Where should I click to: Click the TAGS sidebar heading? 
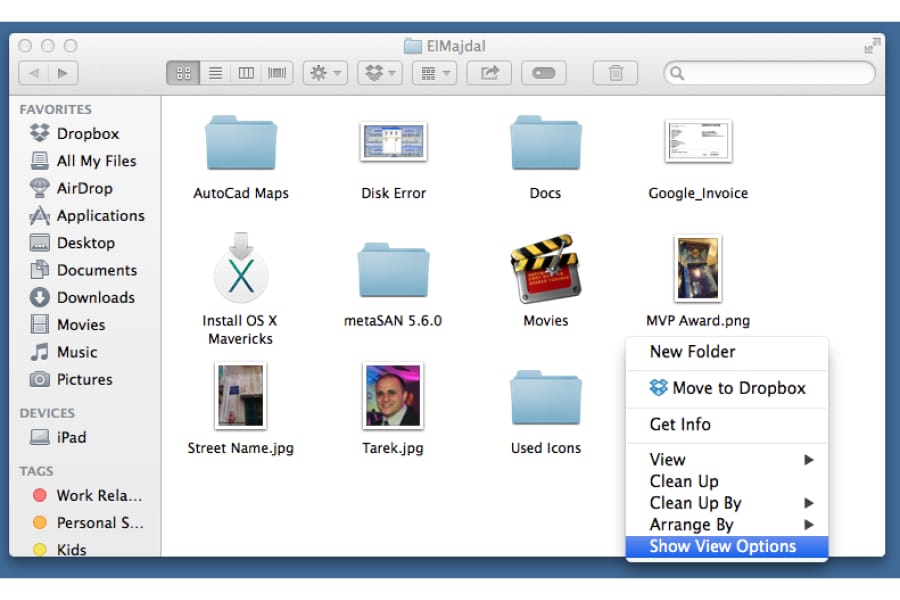coord(36,471)
